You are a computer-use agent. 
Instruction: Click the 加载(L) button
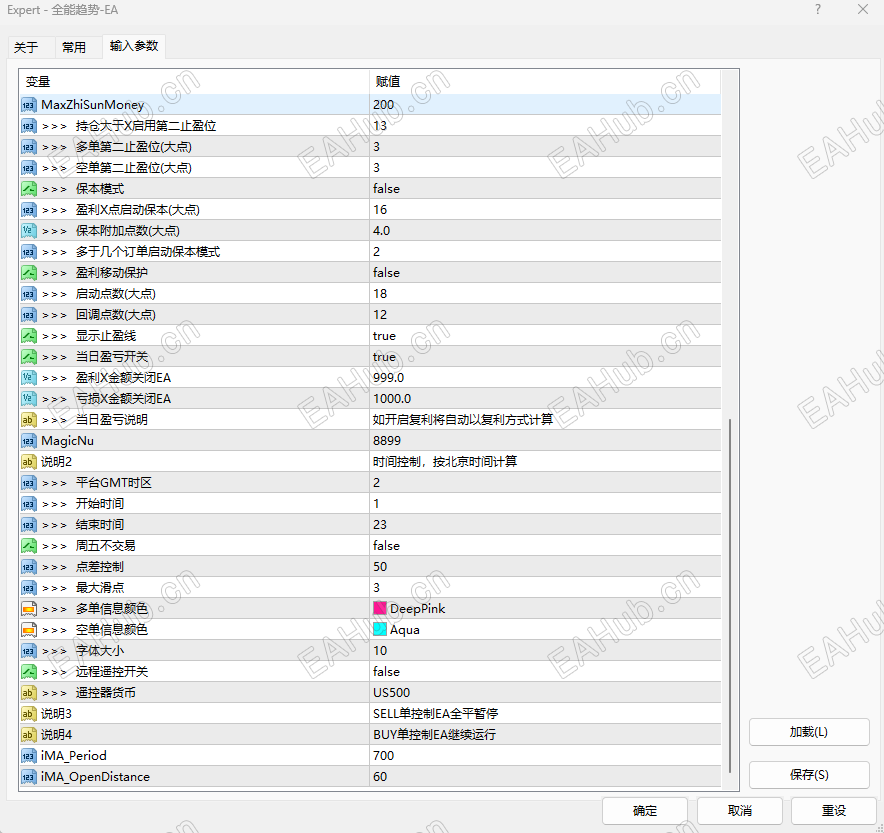point(808,732)
